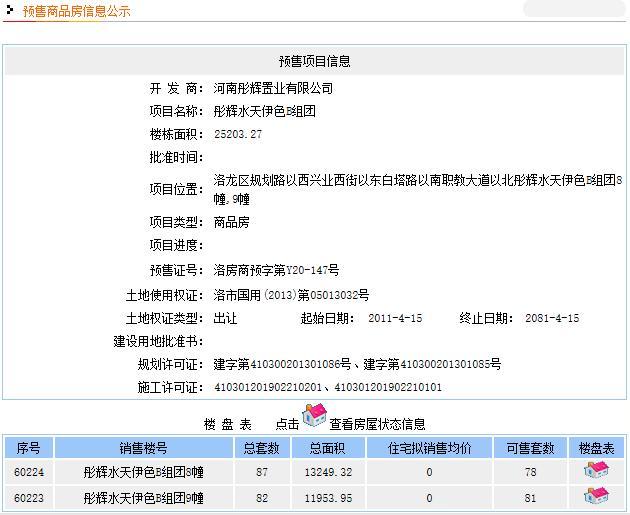The image size is (630, 515).
Task: Click the 土地使用权证 field label
Action: click(x=164, y=295)
